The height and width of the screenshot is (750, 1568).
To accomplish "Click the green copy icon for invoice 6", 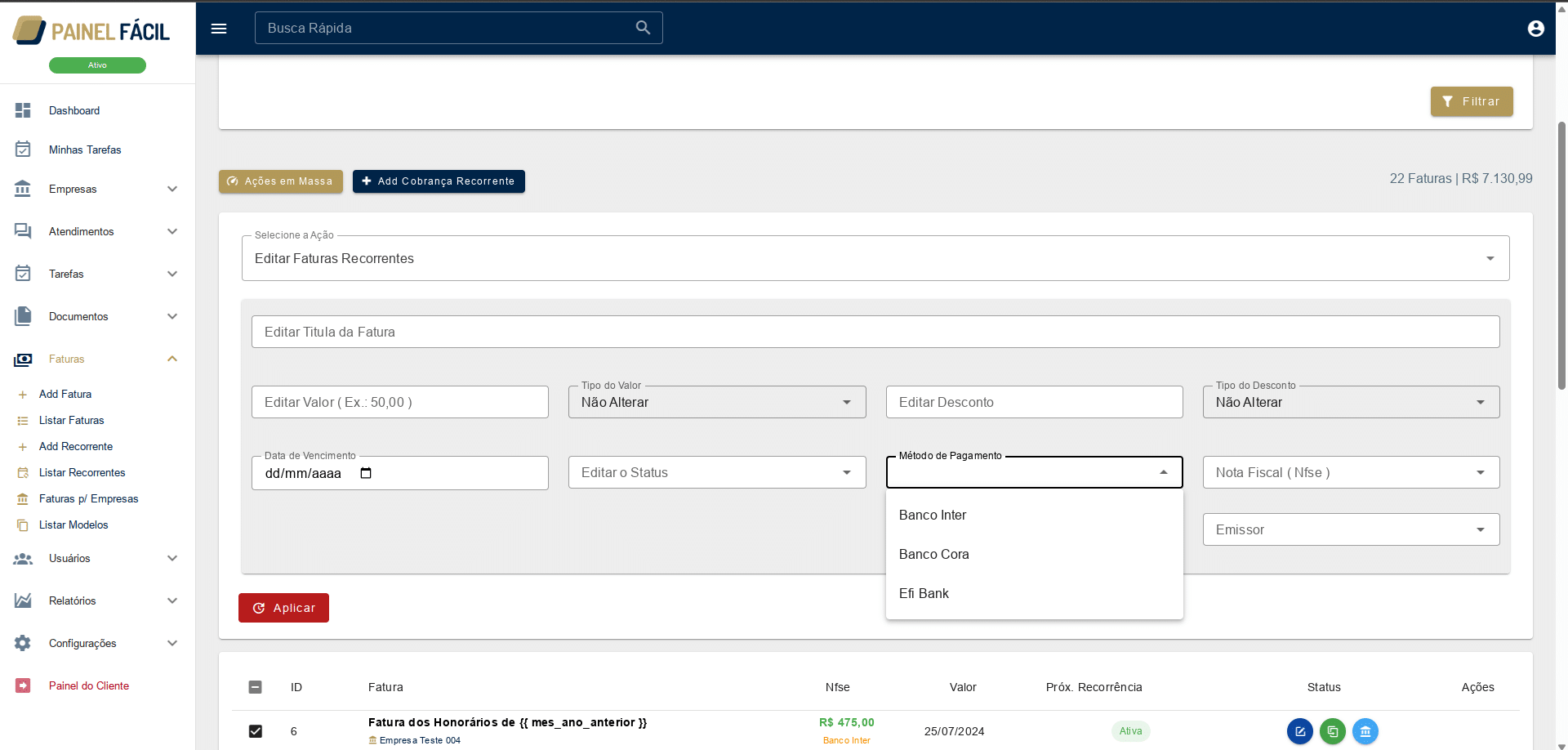I will pyautogui.click(x=1332, y=731).
